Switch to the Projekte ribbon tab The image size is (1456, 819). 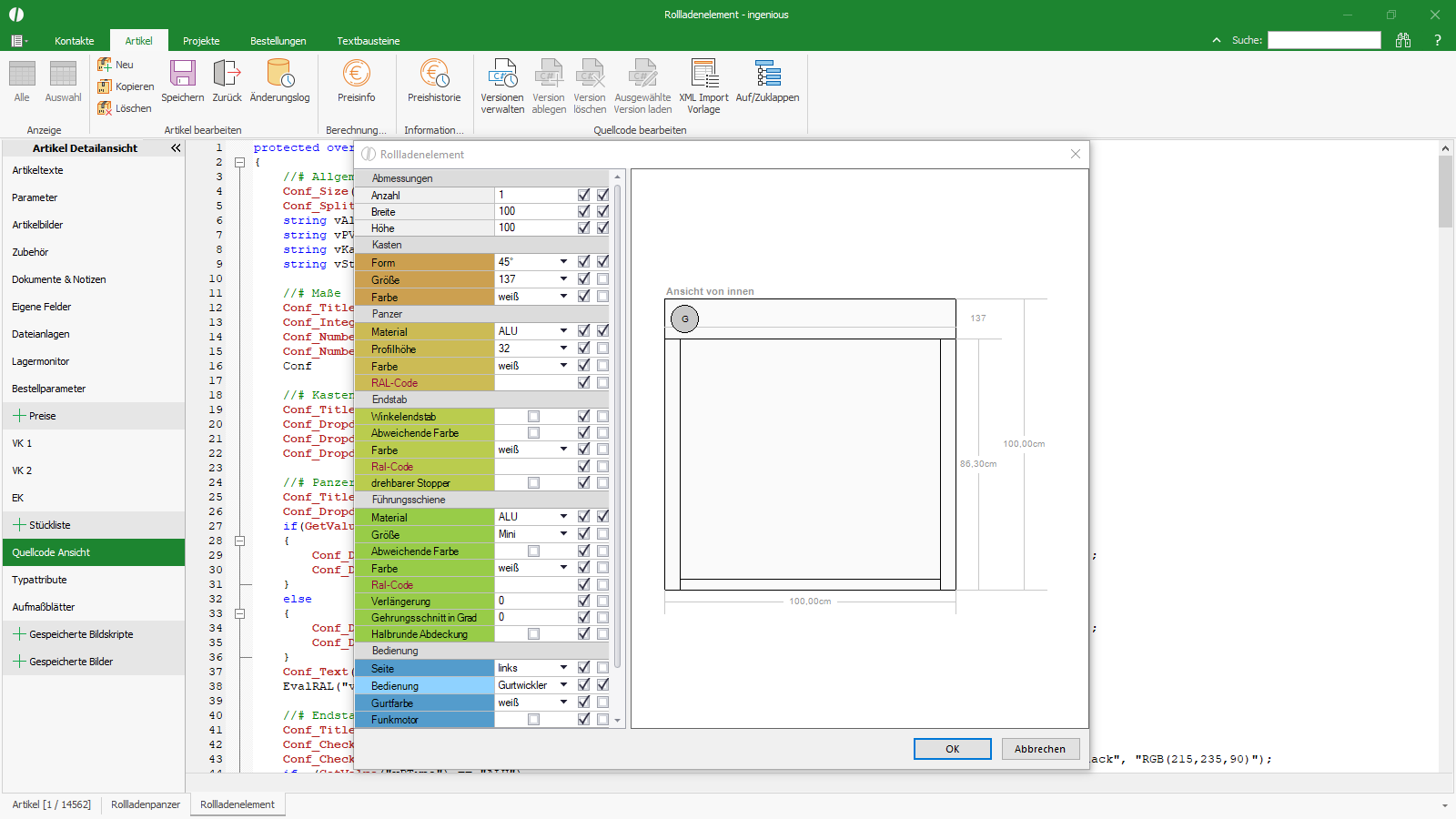click(x=201, y=41)
